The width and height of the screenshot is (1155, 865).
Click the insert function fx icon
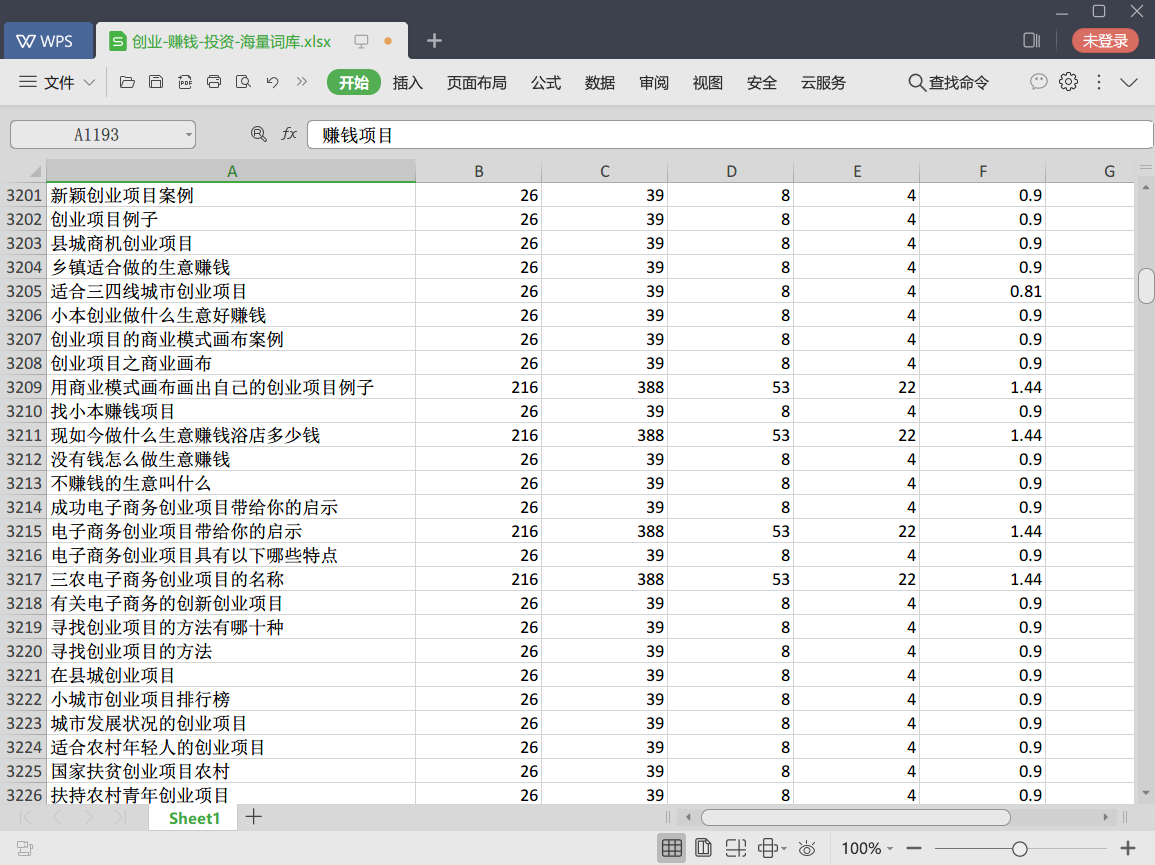point(289,134)
